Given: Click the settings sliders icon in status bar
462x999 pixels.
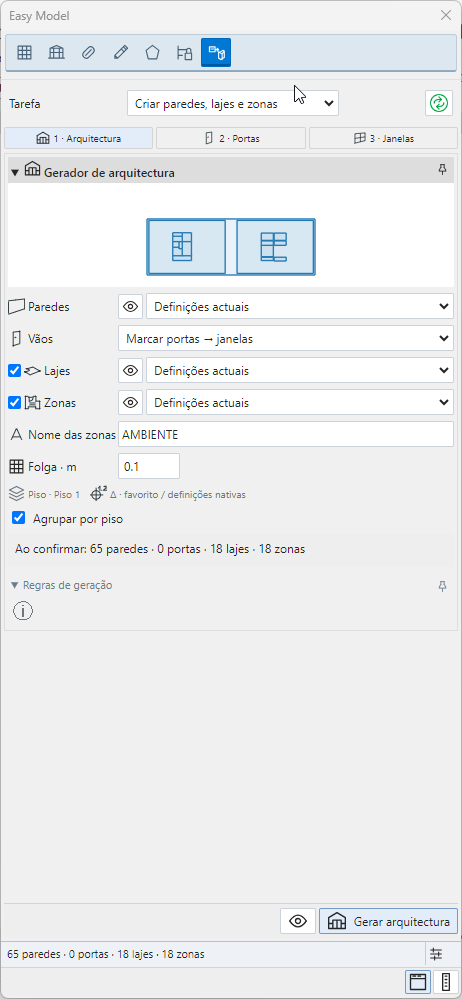Looking at the screenshot, I should coord(436,954).
